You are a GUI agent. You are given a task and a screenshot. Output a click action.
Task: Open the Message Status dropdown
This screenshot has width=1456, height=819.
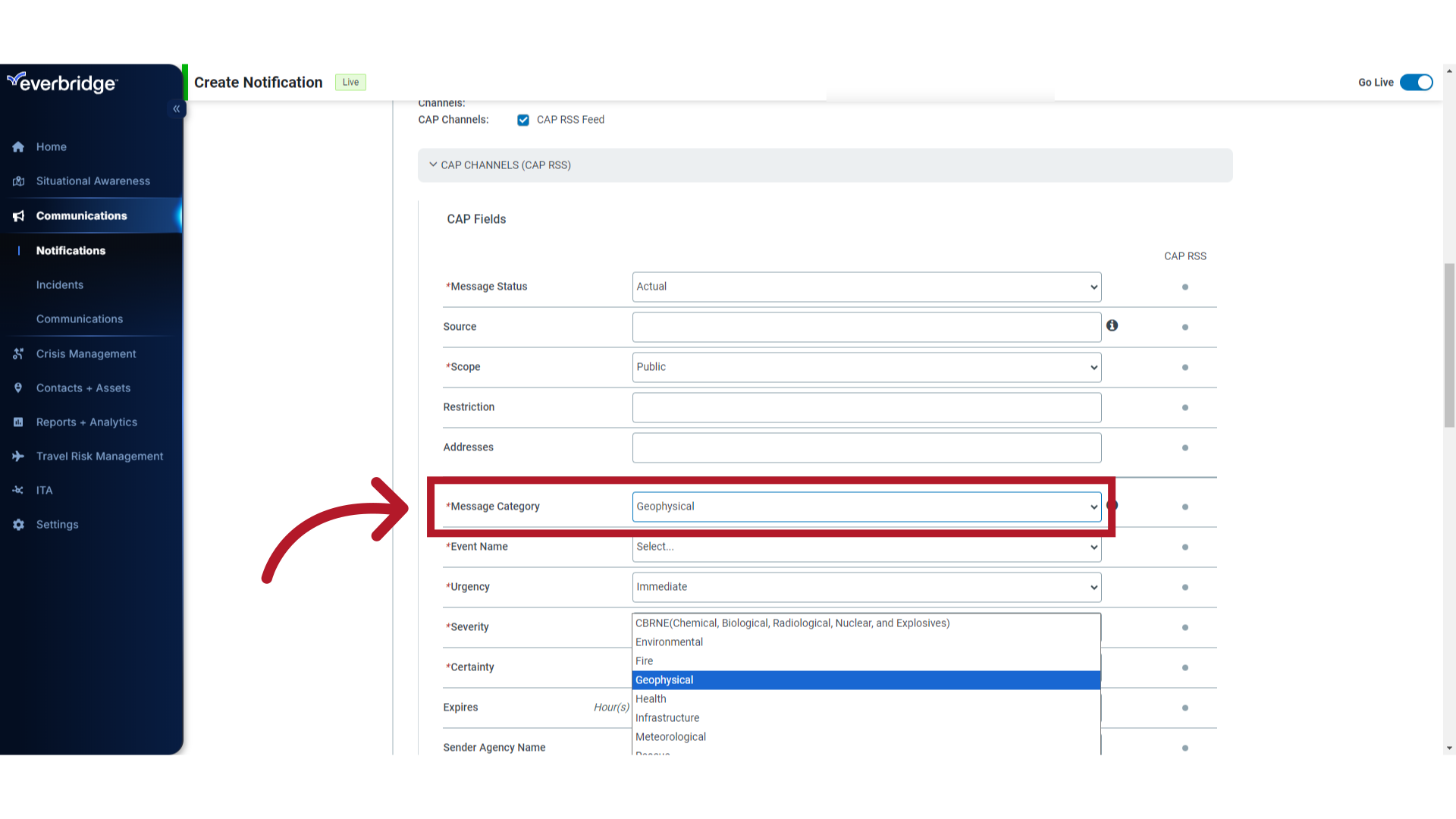click(x=867, y=287)
